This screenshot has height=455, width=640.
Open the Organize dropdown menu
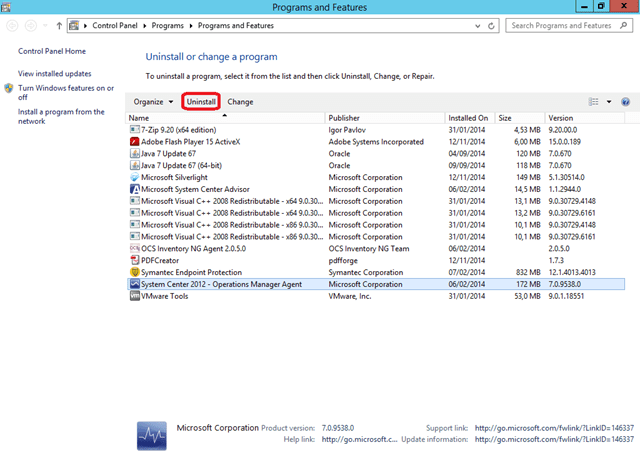coord(153,102)
